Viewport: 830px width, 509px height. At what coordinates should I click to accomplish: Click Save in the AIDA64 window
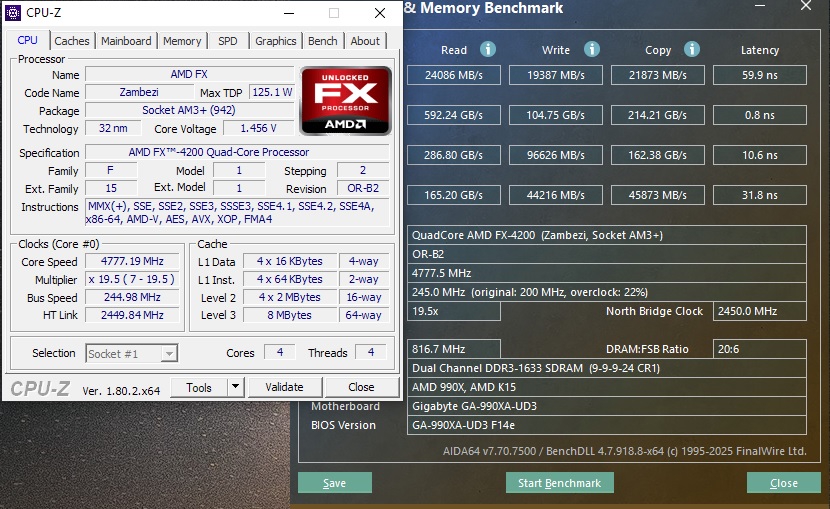point(335,483)
